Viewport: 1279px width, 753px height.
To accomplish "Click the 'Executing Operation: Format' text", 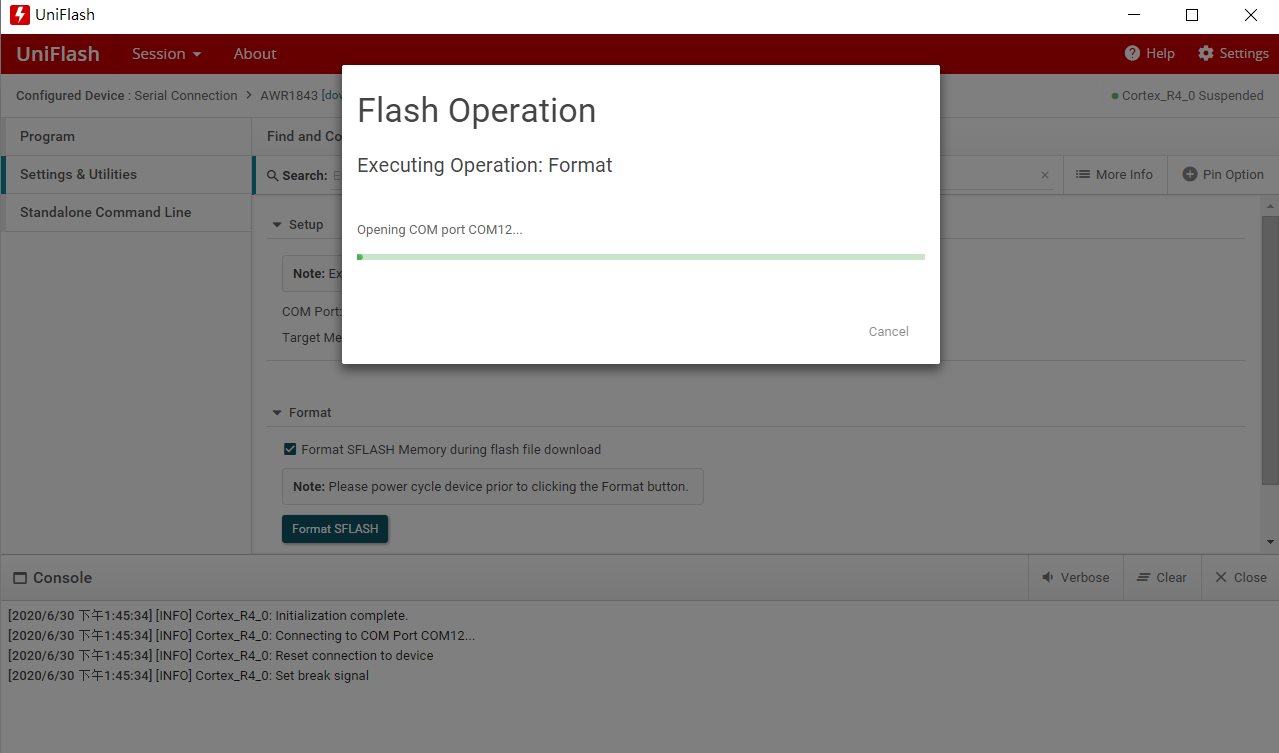I will pos(485,165).
